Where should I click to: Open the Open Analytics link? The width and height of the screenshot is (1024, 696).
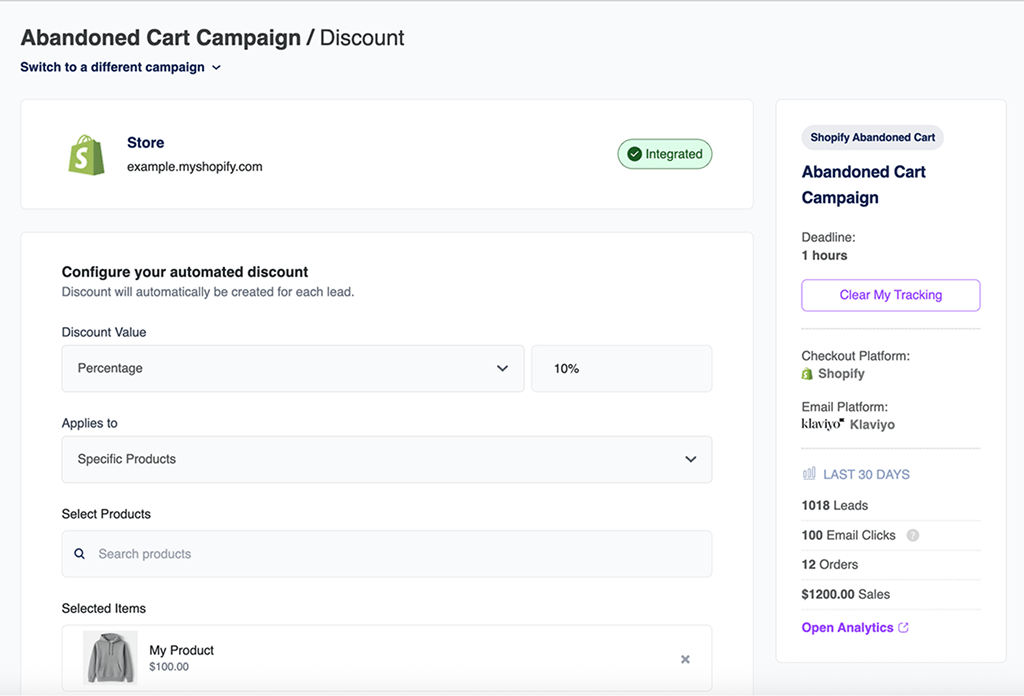click(847, 628)
